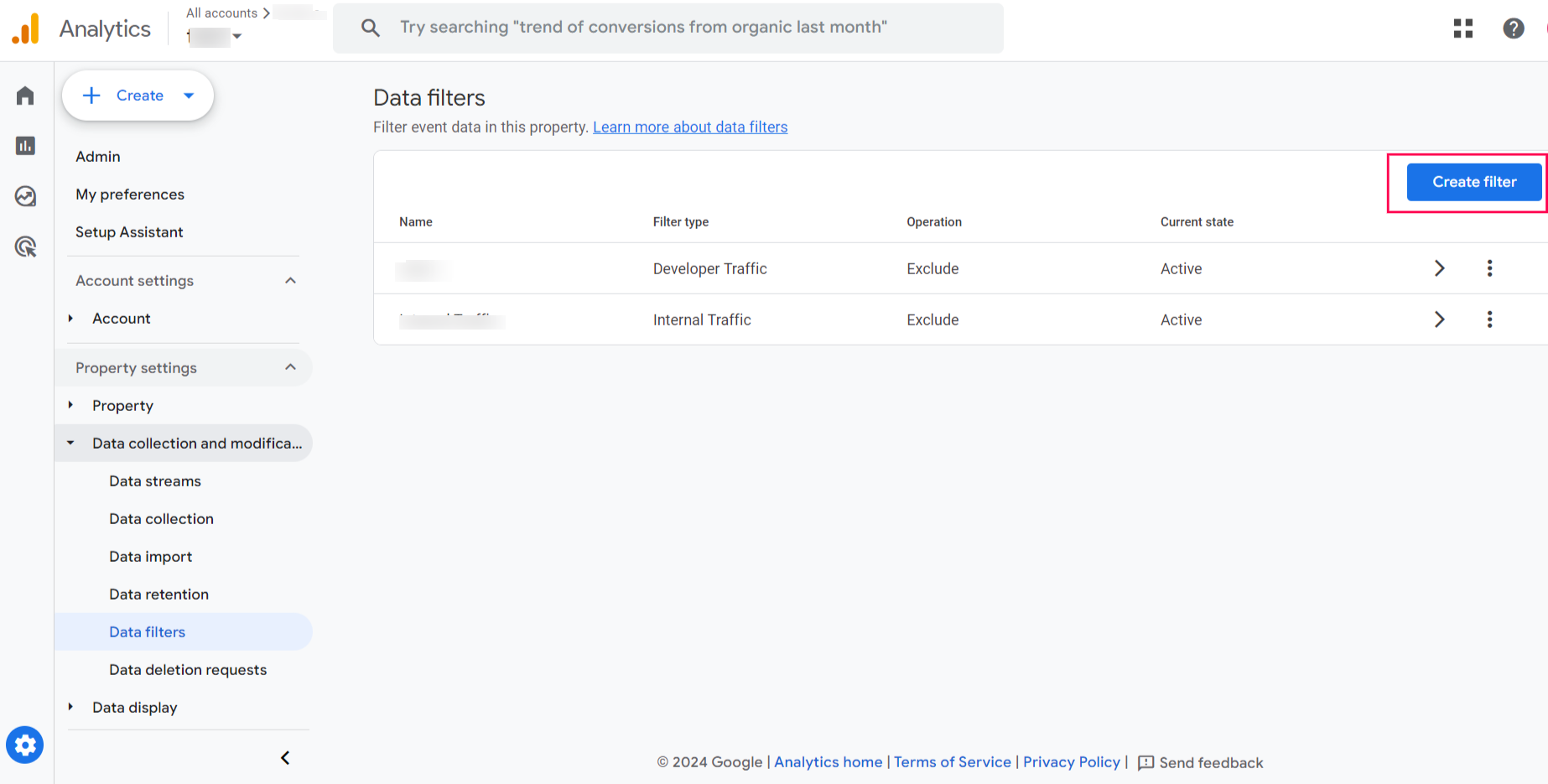Click the Operation column header
1548x784 pixels.
[934, 222]
